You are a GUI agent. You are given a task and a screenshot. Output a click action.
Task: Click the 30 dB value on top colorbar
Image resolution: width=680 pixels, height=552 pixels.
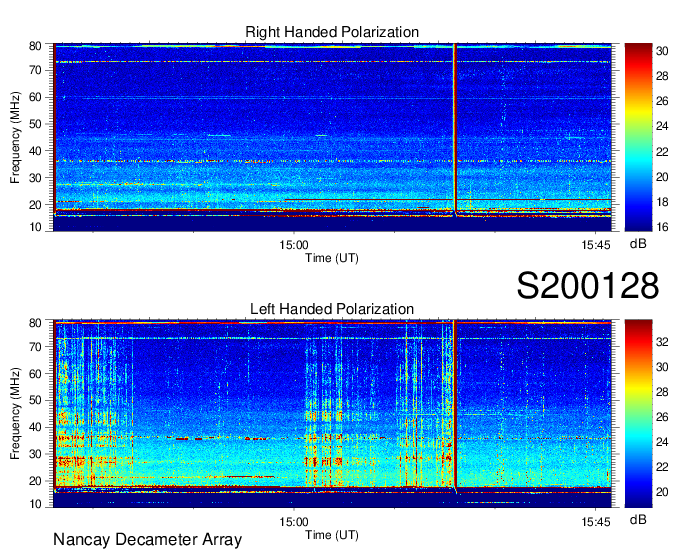click(x=662, y=51)
